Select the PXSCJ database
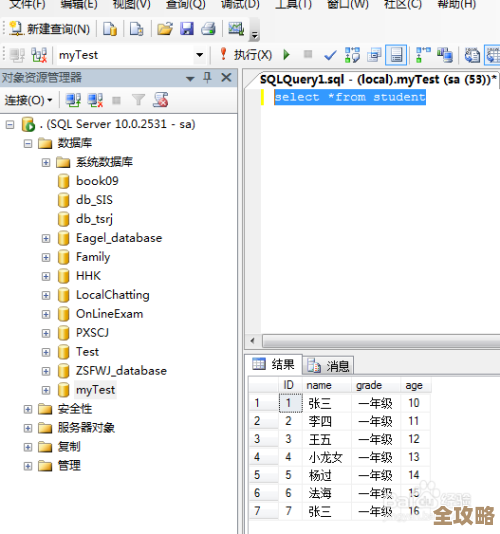This screenshot has height=534, width=500. click(92, 333)
